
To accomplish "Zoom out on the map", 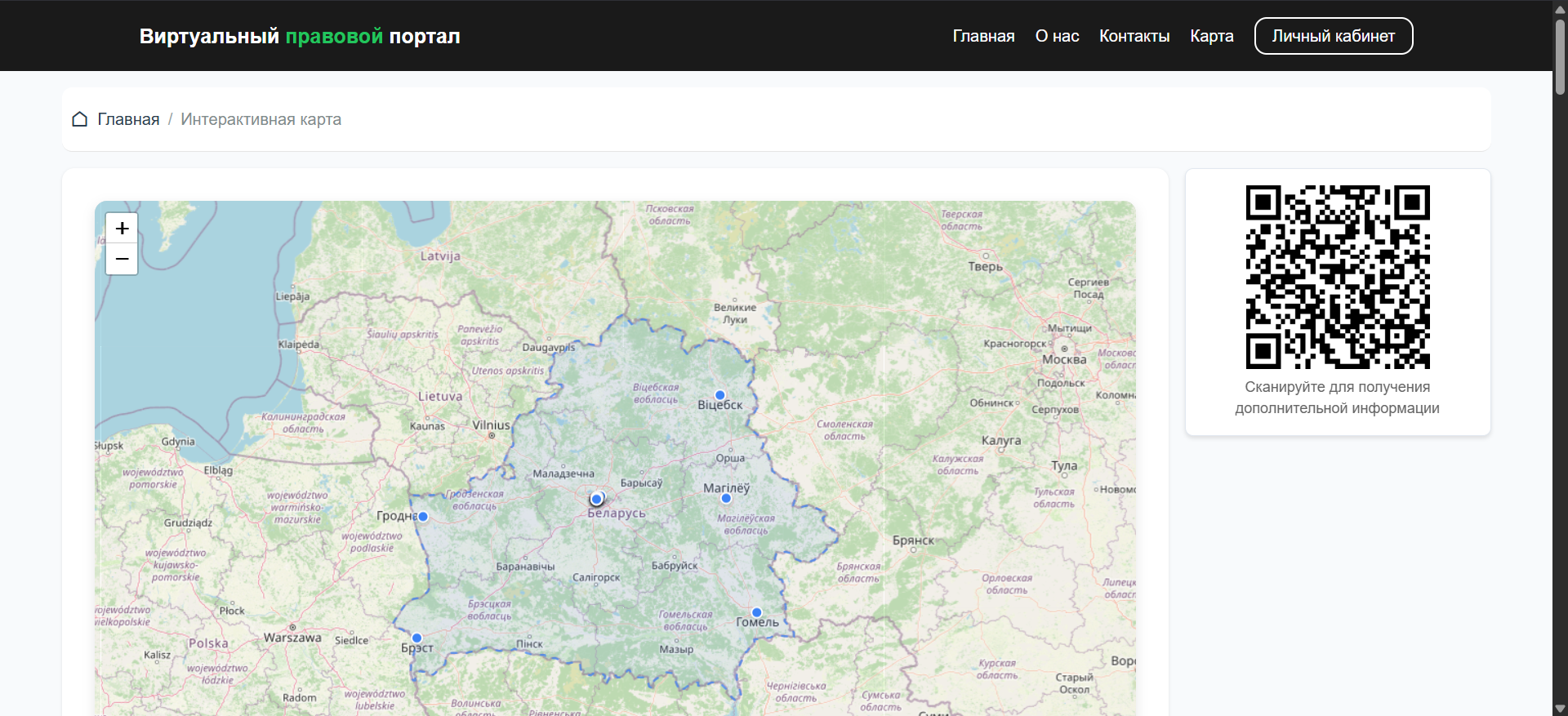I will click(x=122, y=259).
